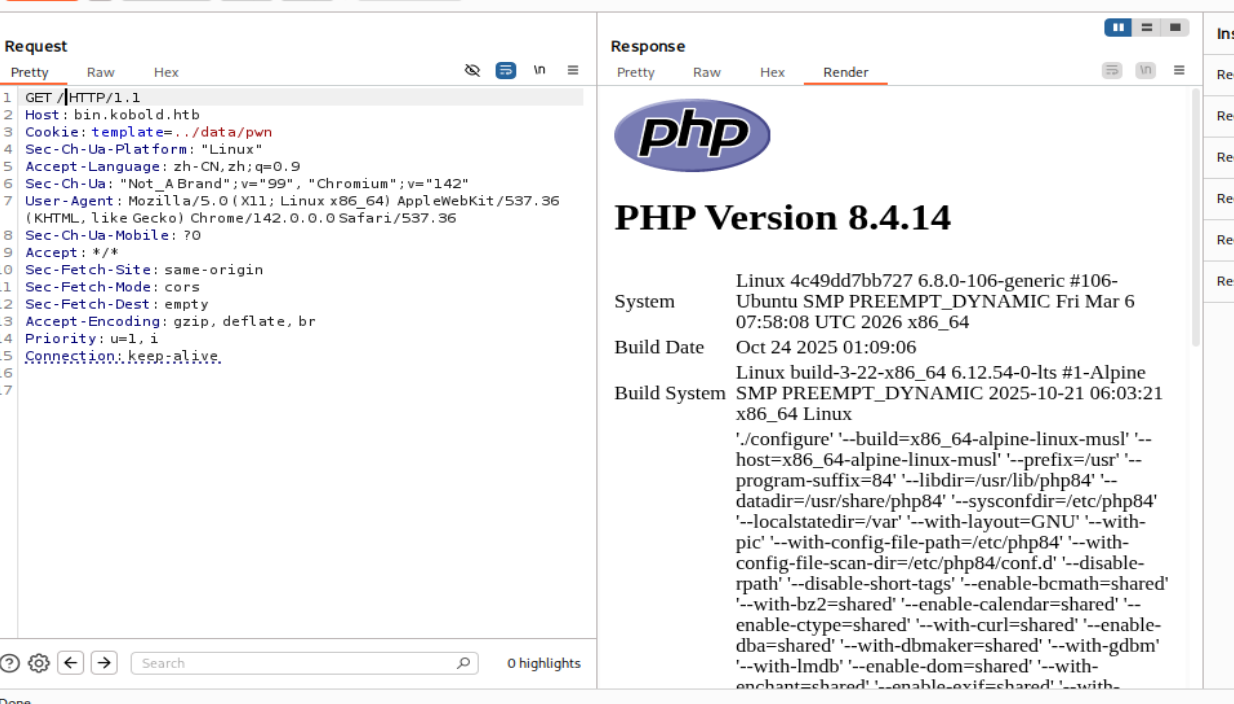This screenshot has height=704, width=1234.
Task: Click the Cookie template=../data/pwn line
Action: [x=148, y=131]
